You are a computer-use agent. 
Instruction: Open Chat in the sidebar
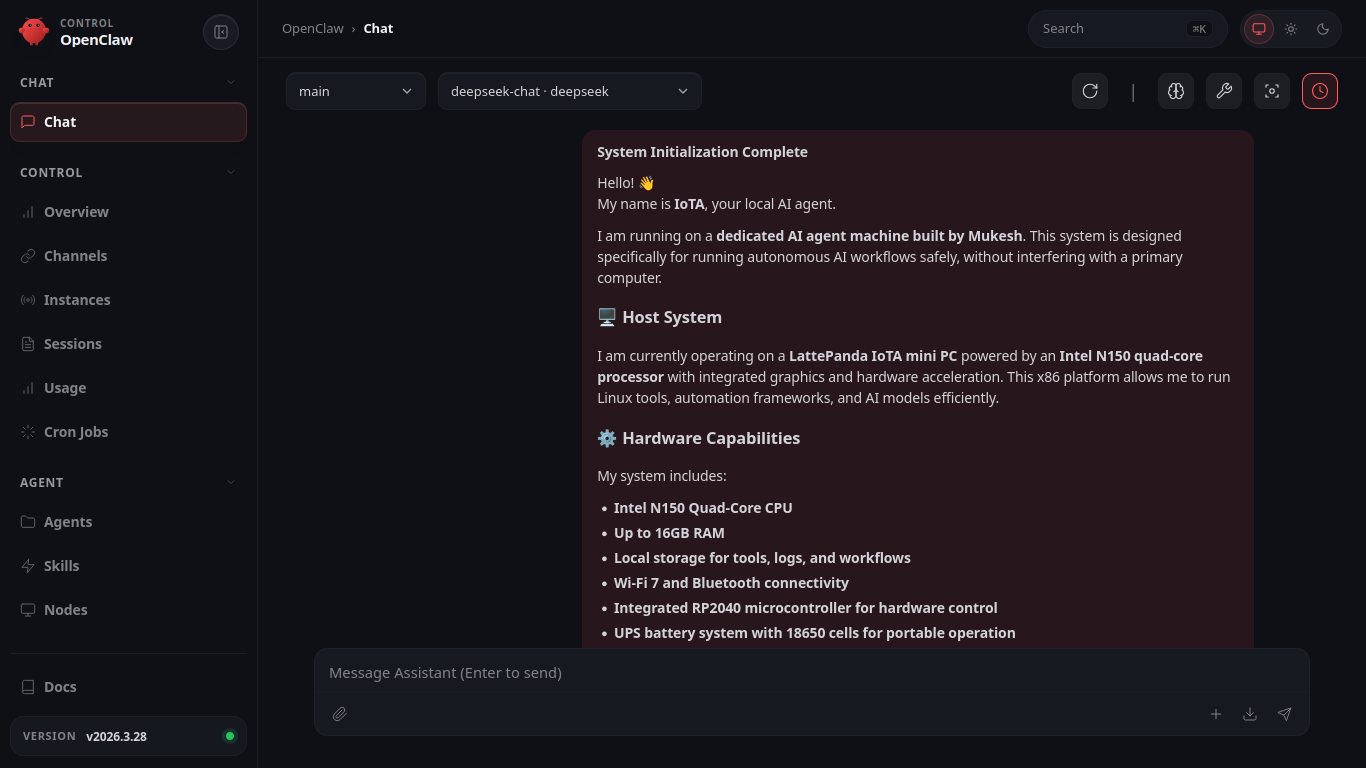[128, 122]
